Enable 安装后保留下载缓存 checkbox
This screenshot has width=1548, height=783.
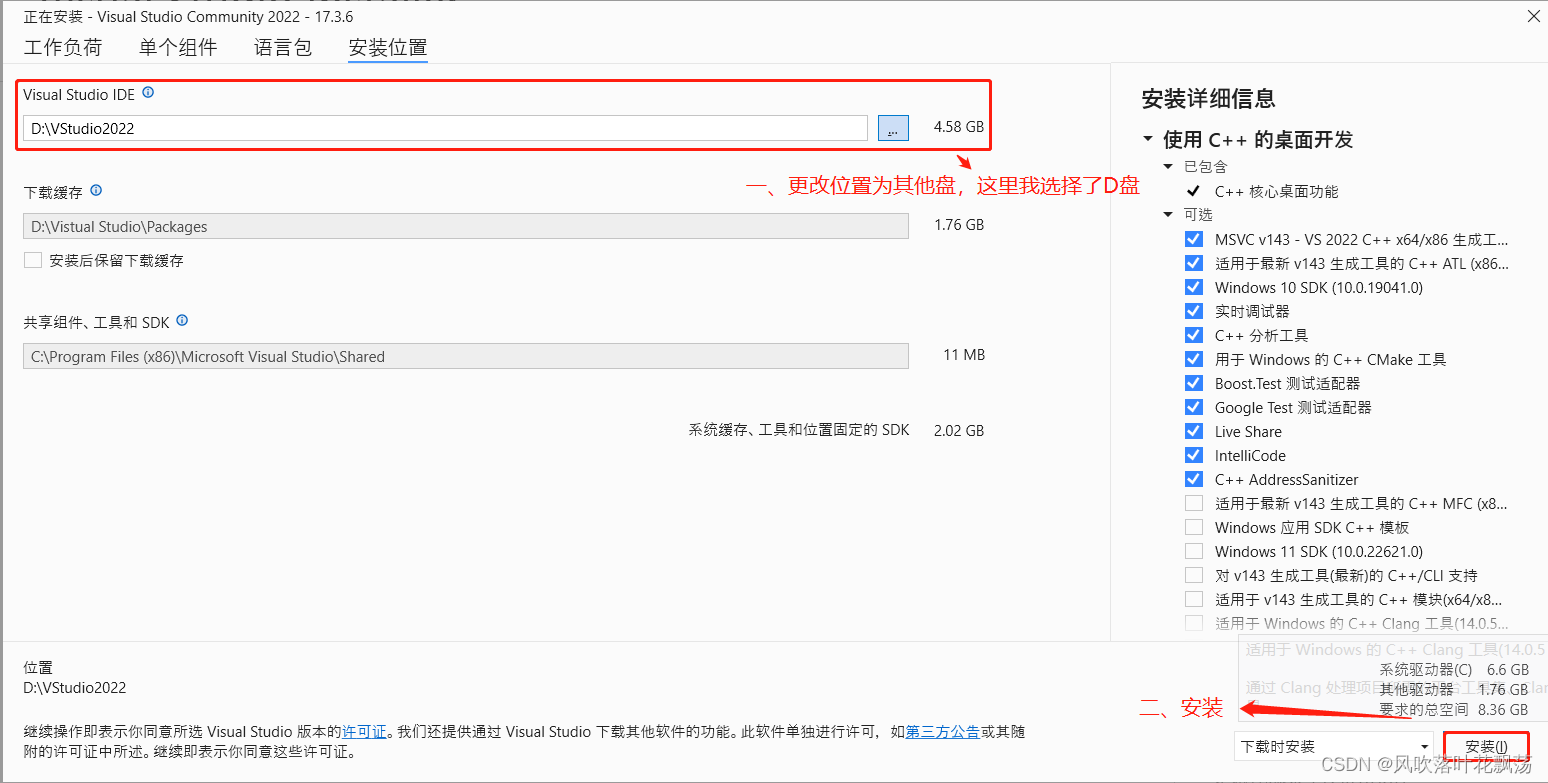(x=33, y=260)
